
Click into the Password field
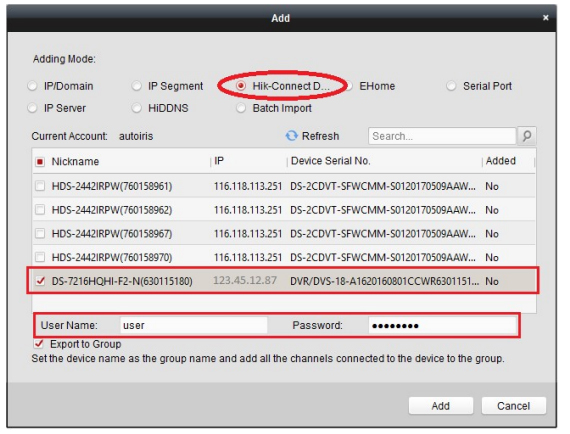pos(442,325)
